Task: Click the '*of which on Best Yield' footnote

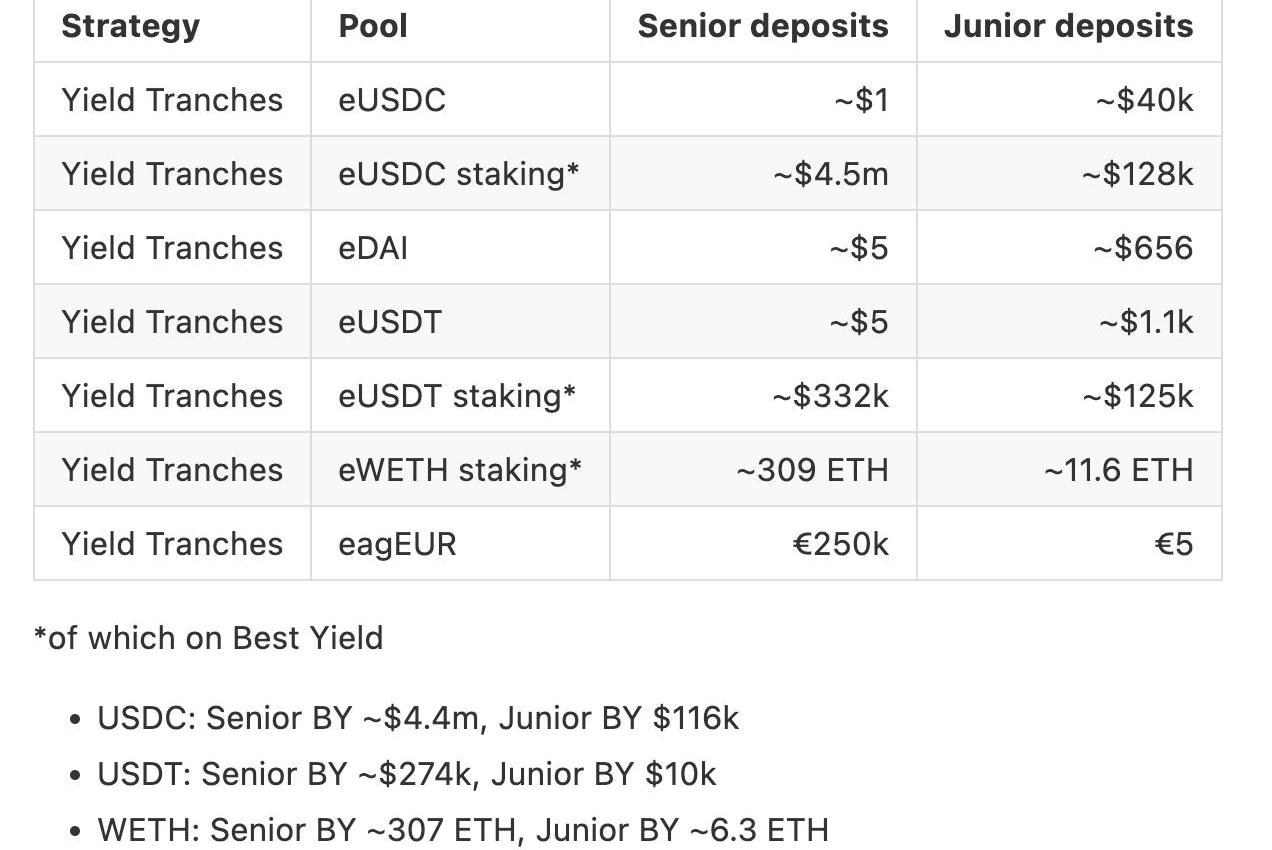Action: pyautogui.click(x=208, y=638)
